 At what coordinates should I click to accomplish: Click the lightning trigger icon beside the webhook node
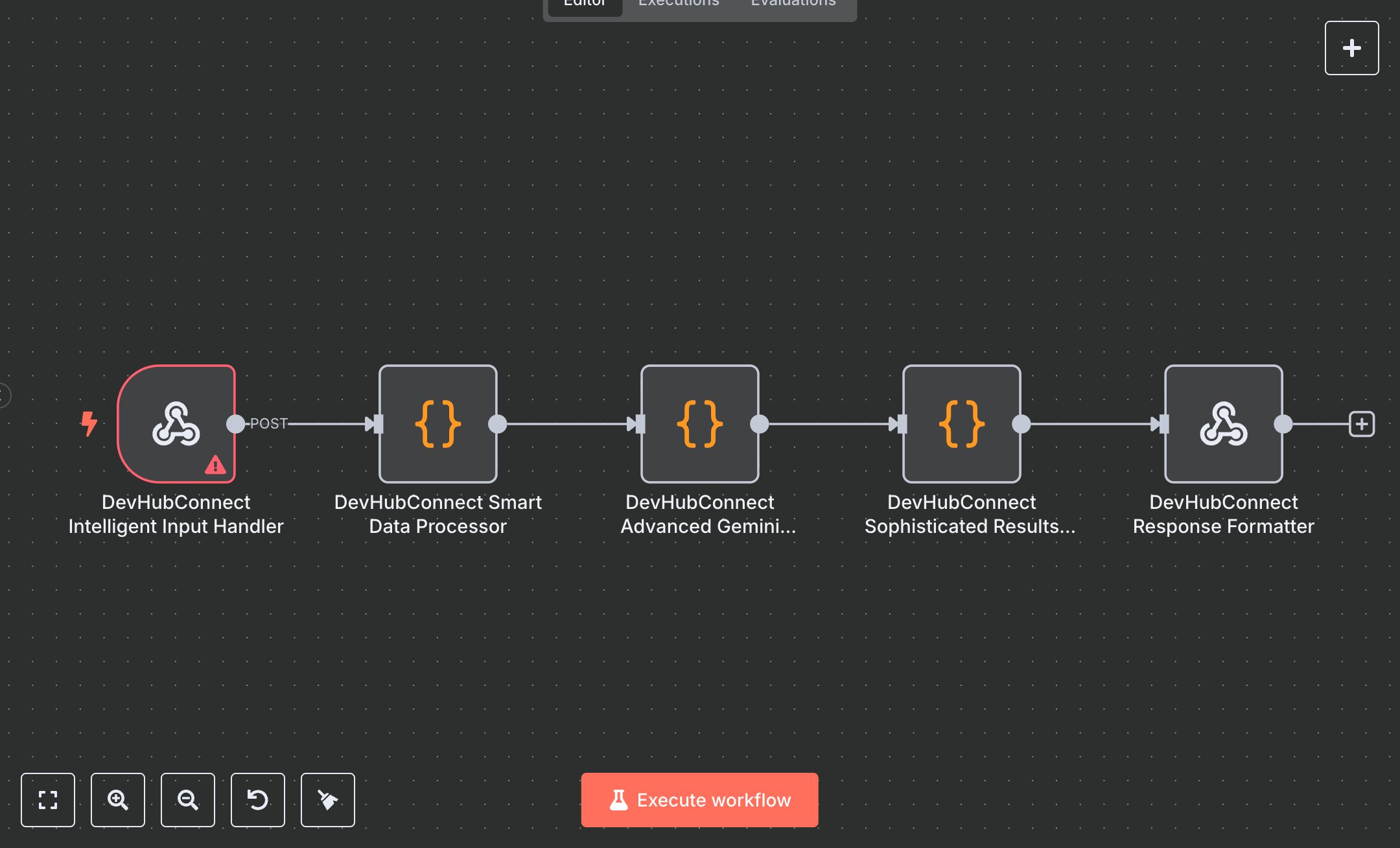click(89, 424)
